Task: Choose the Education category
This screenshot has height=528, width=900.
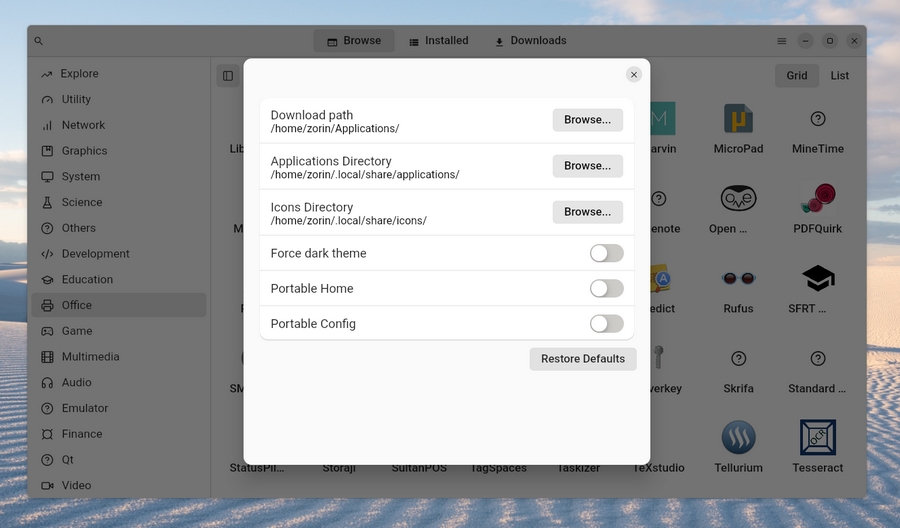Action: 87,280
